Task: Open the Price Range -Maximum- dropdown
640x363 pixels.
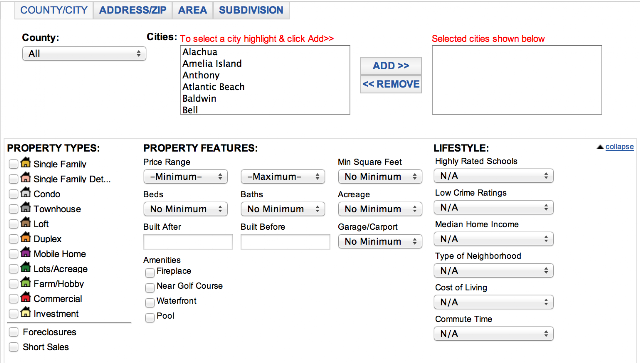Action: 282,177
